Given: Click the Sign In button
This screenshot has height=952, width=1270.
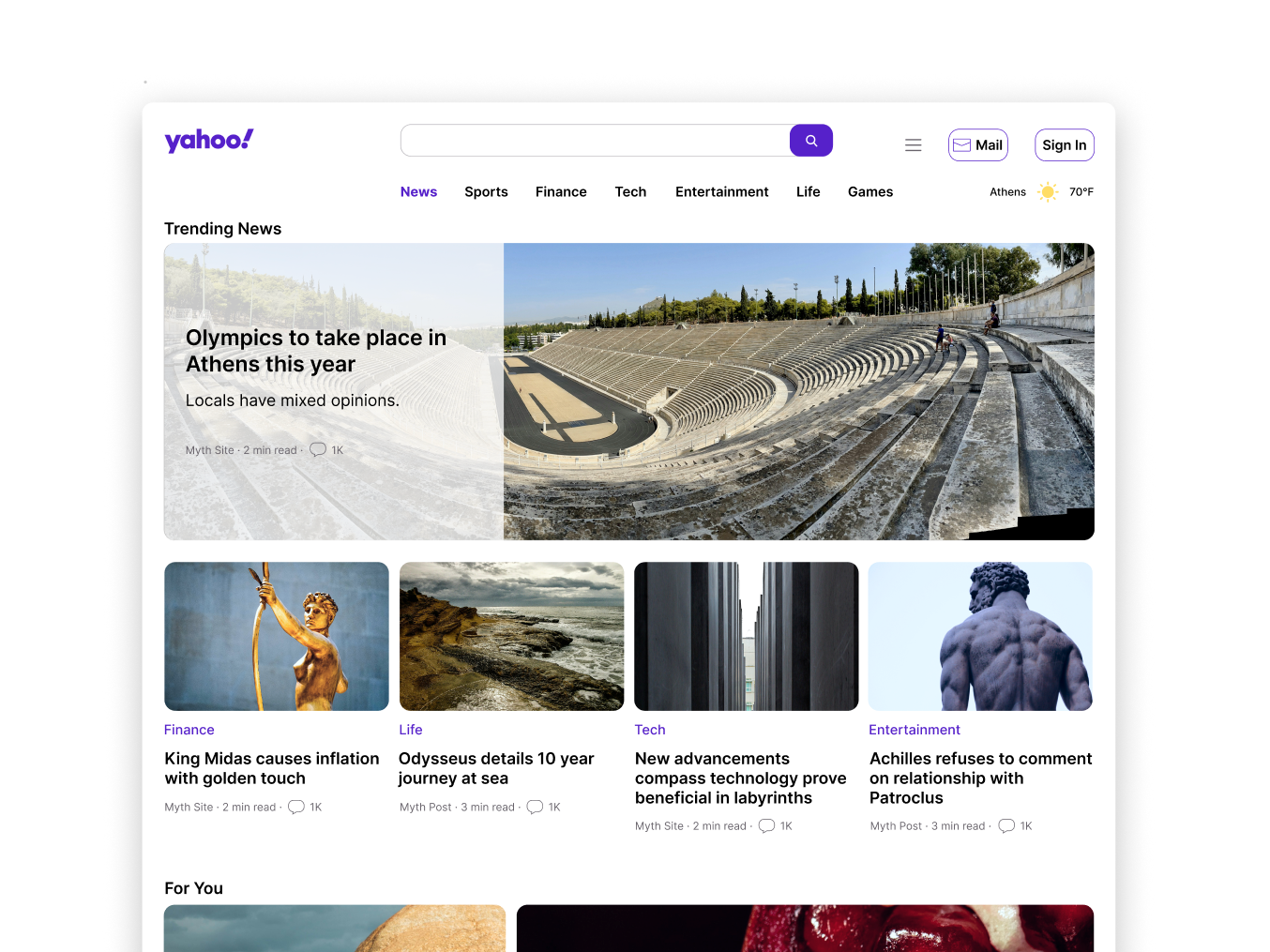Looking at the screenshot, I should (1065, 145).
